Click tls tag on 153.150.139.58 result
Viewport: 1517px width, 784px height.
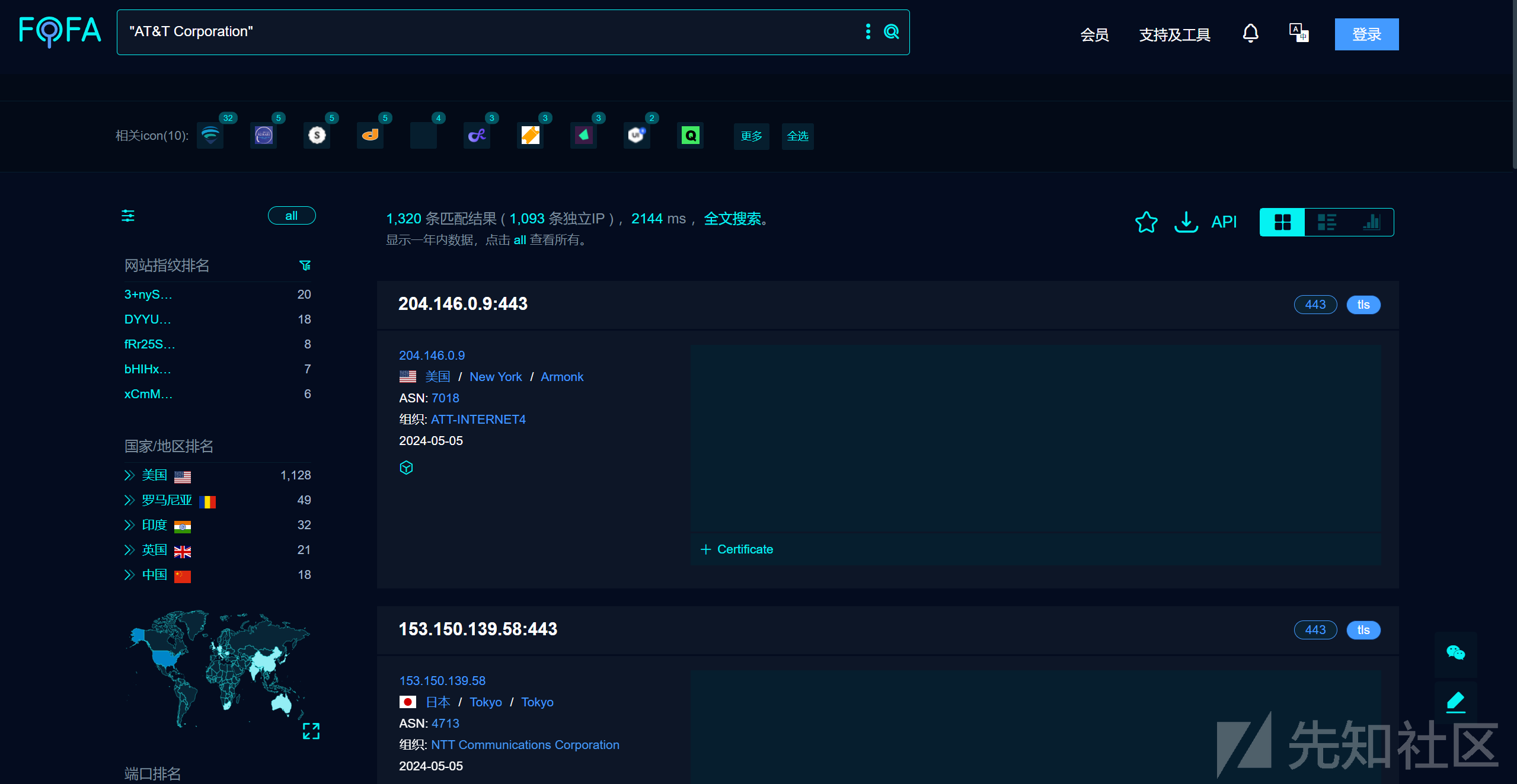point(1363,630)
